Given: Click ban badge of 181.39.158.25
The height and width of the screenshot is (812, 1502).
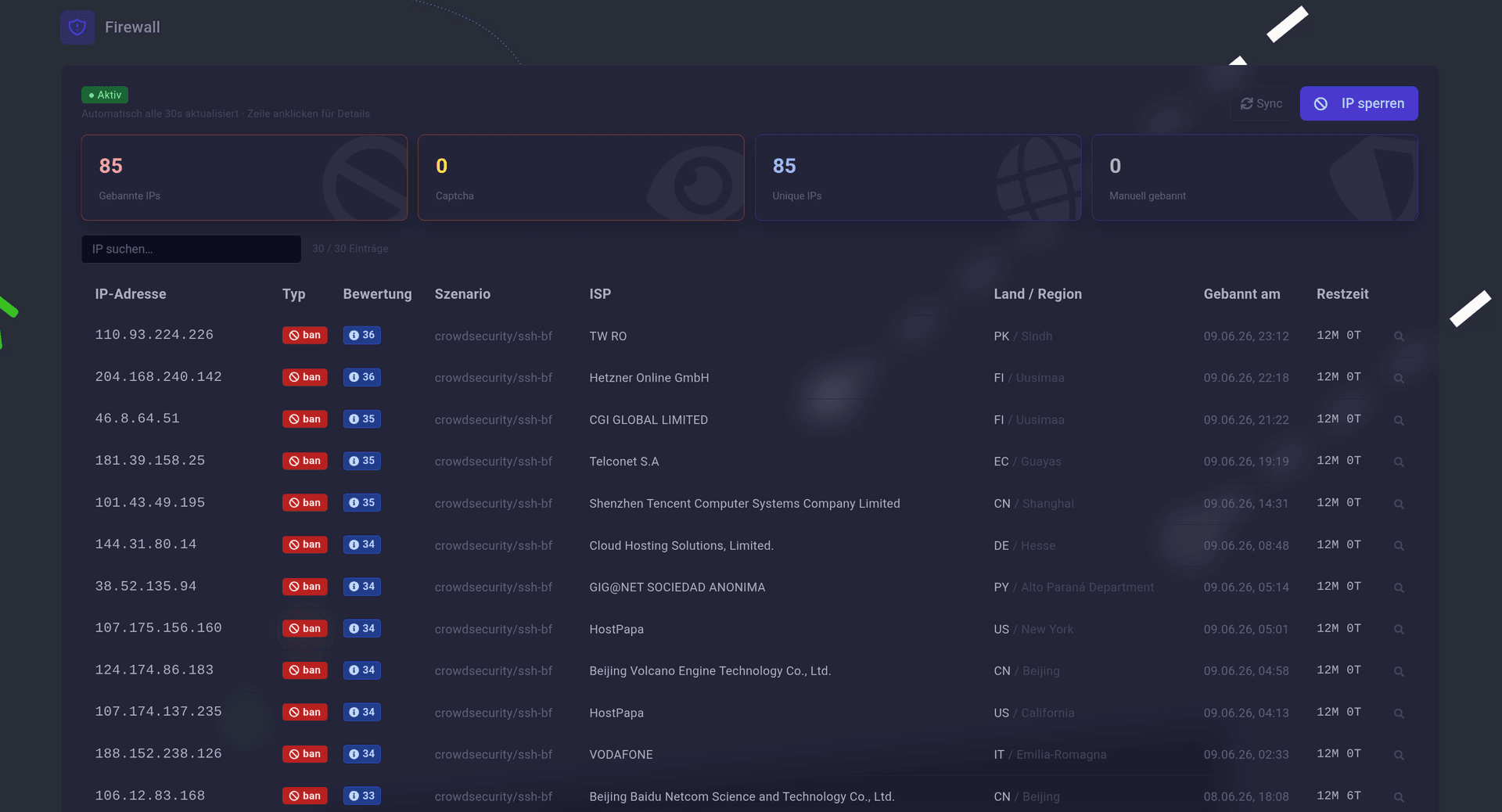Looking at the screenshot, I should 305,461.
